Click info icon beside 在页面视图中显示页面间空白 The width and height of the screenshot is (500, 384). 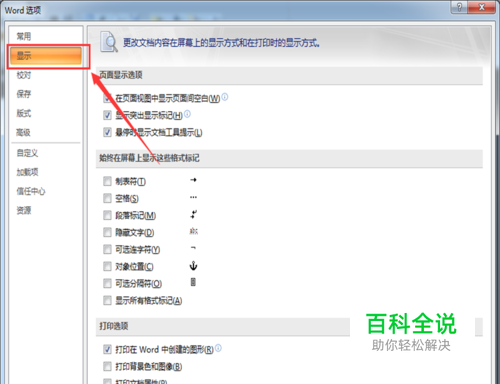tap(225, 97)
